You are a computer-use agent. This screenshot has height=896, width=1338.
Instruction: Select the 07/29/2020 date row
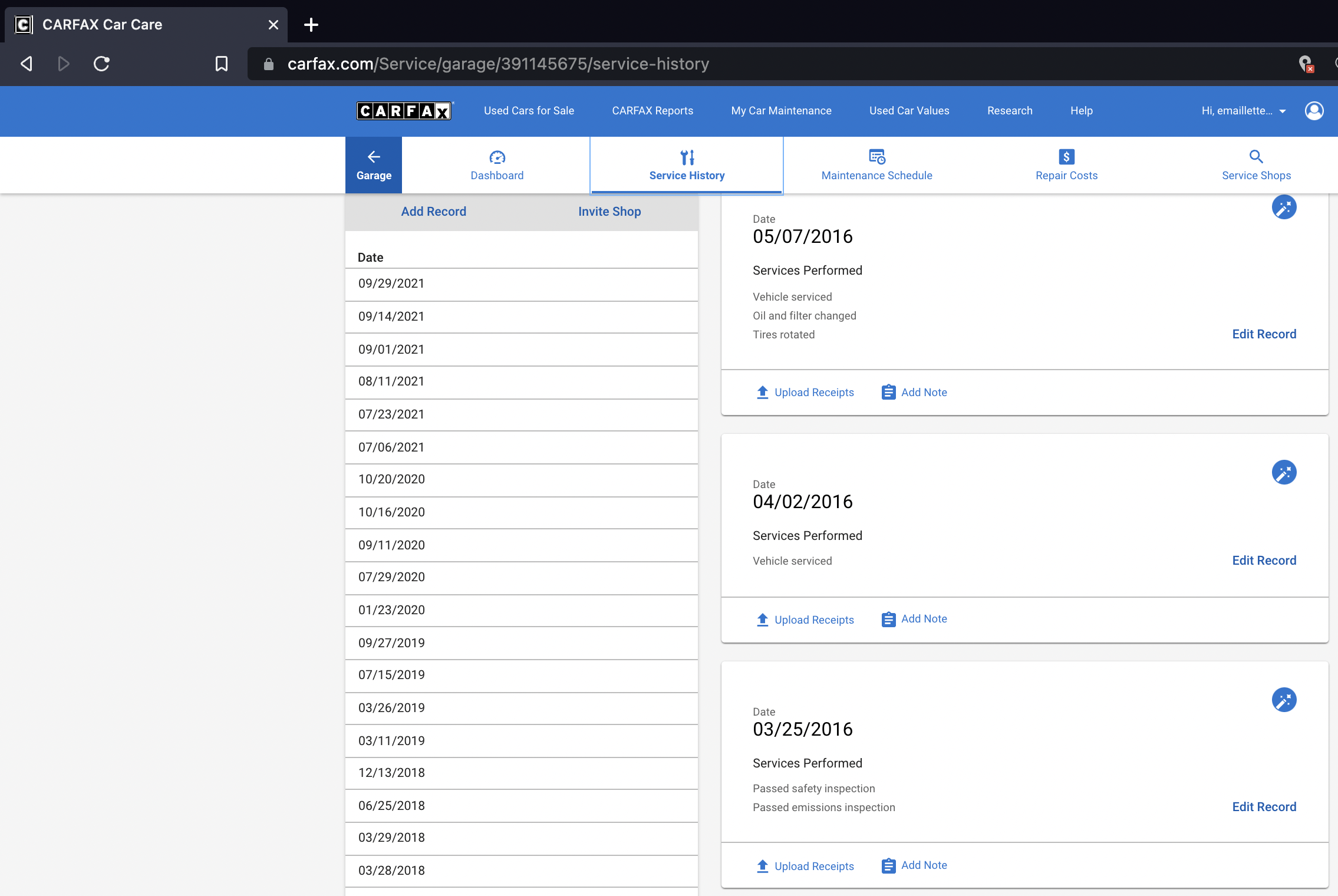pos(522,578)
